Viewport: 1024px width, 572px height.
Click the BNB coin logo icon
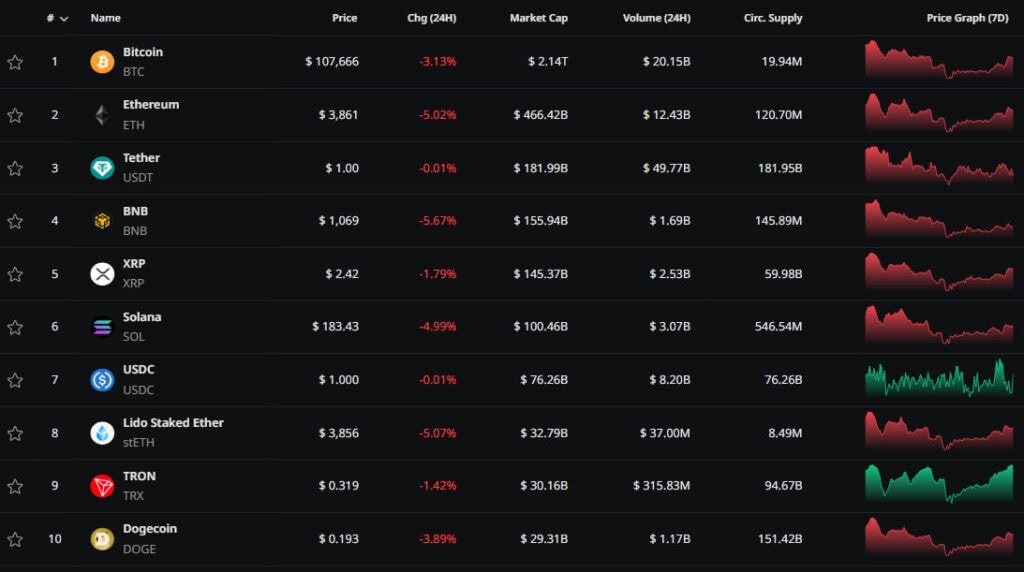[102, 221]
